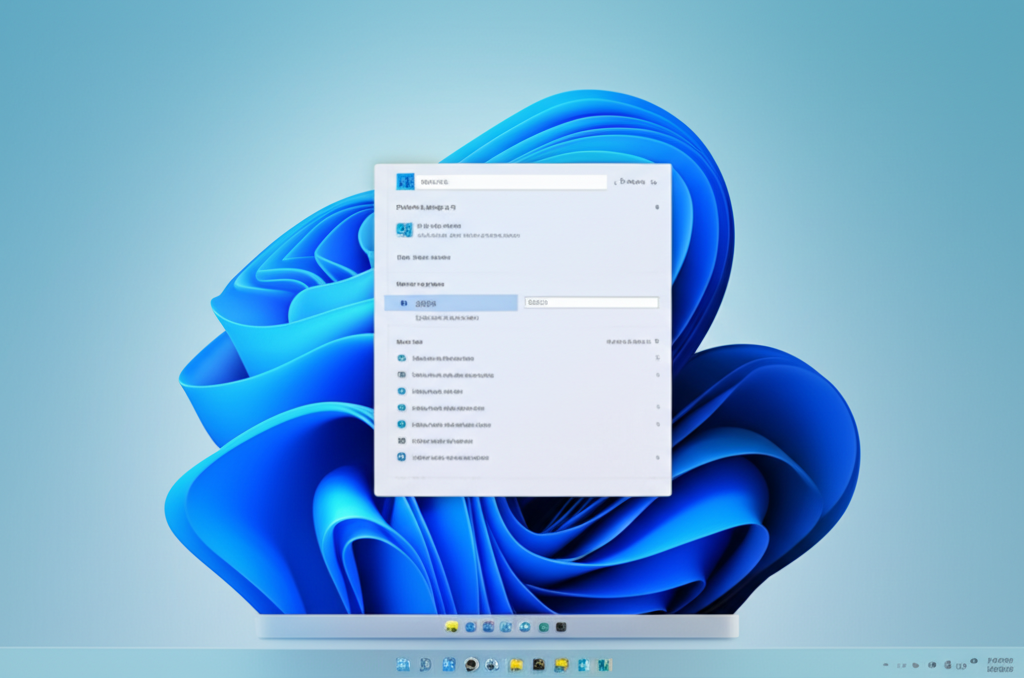
Task: Expand arrow at right of first list row
Action: 657,358
